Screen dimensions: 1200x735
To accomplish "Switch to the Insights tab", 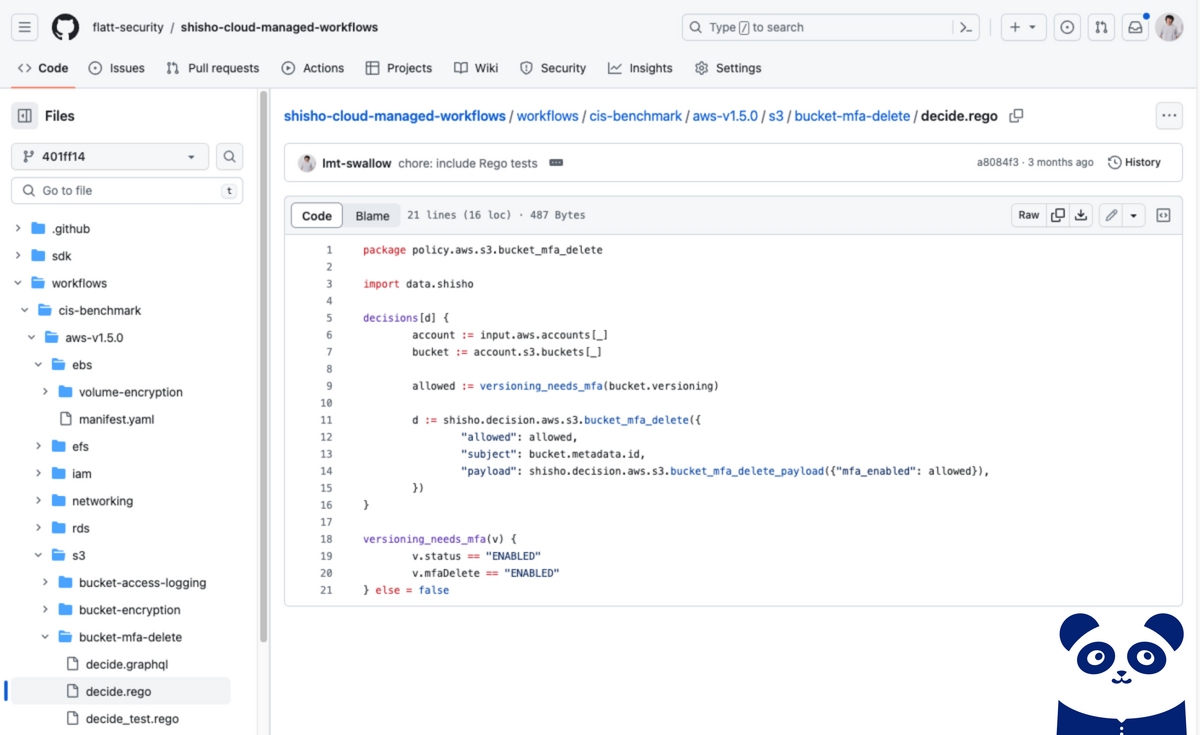I will [640, 68].
